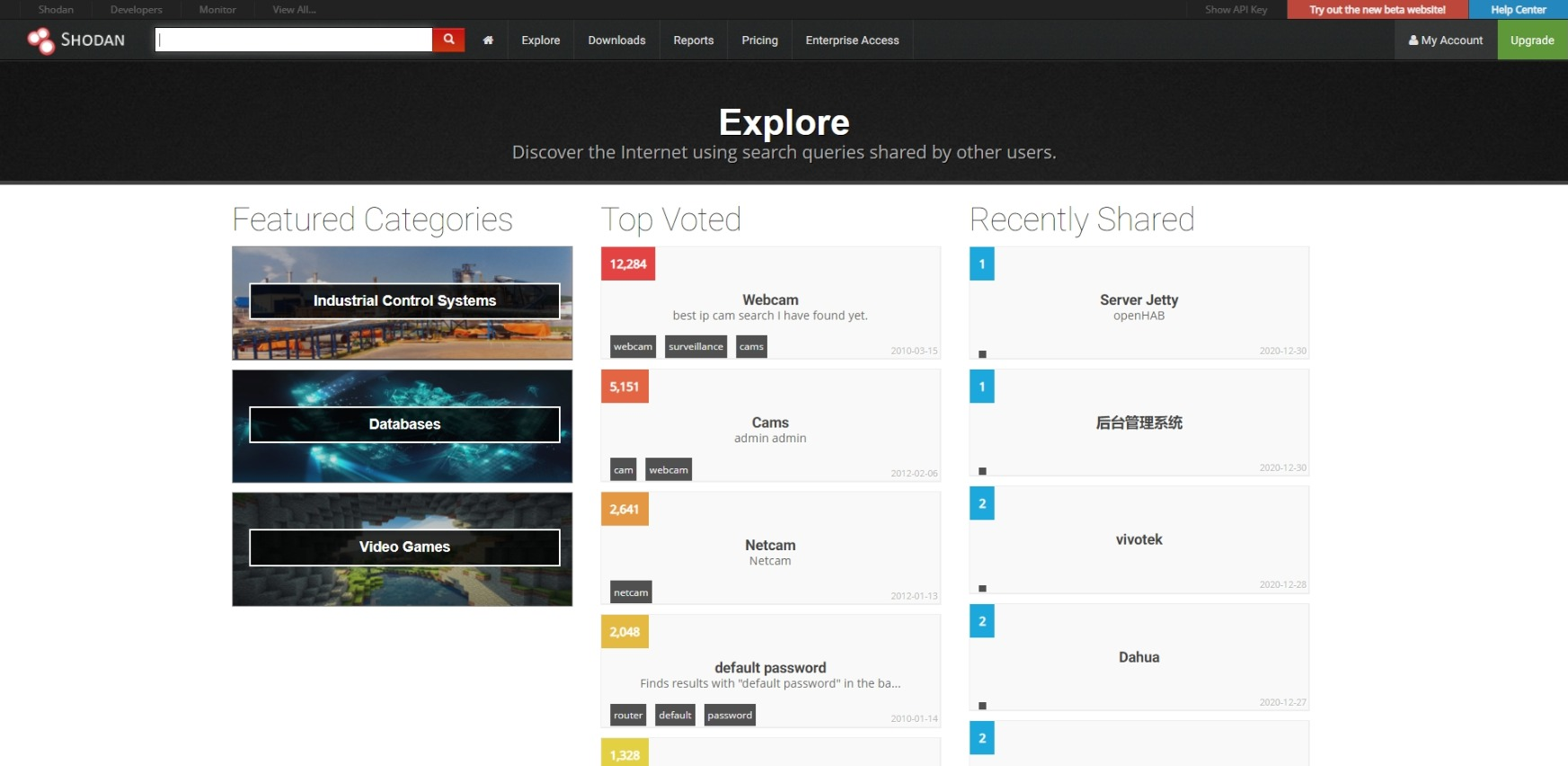Viewport: 1568px width, 766px height.
Task: Open the Cams query title
Action: [770, 423]
